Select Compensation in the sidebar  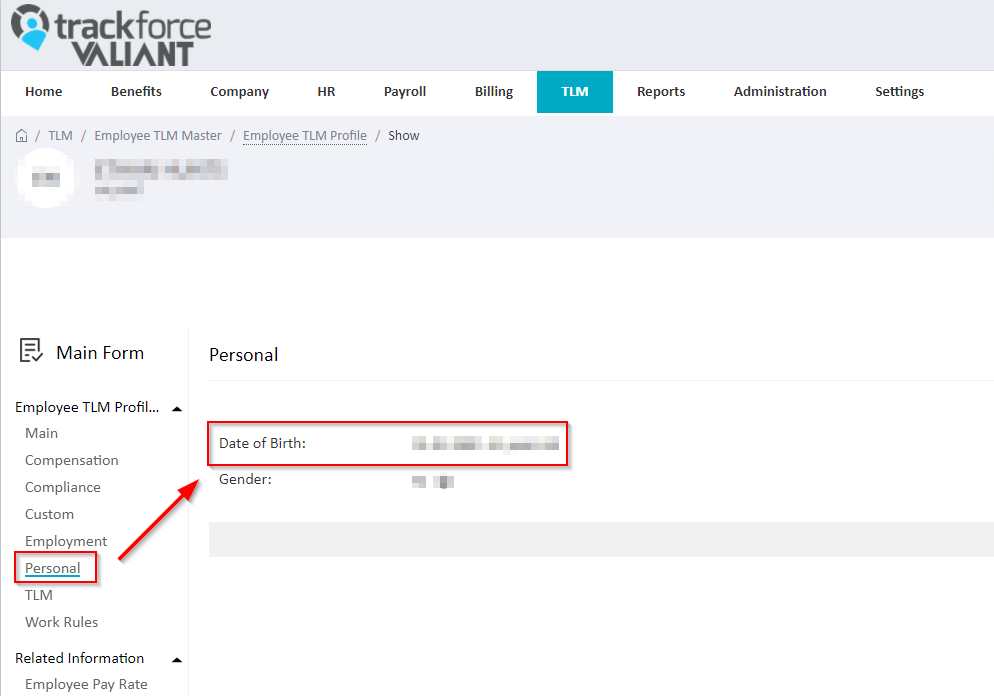[72, 460]
